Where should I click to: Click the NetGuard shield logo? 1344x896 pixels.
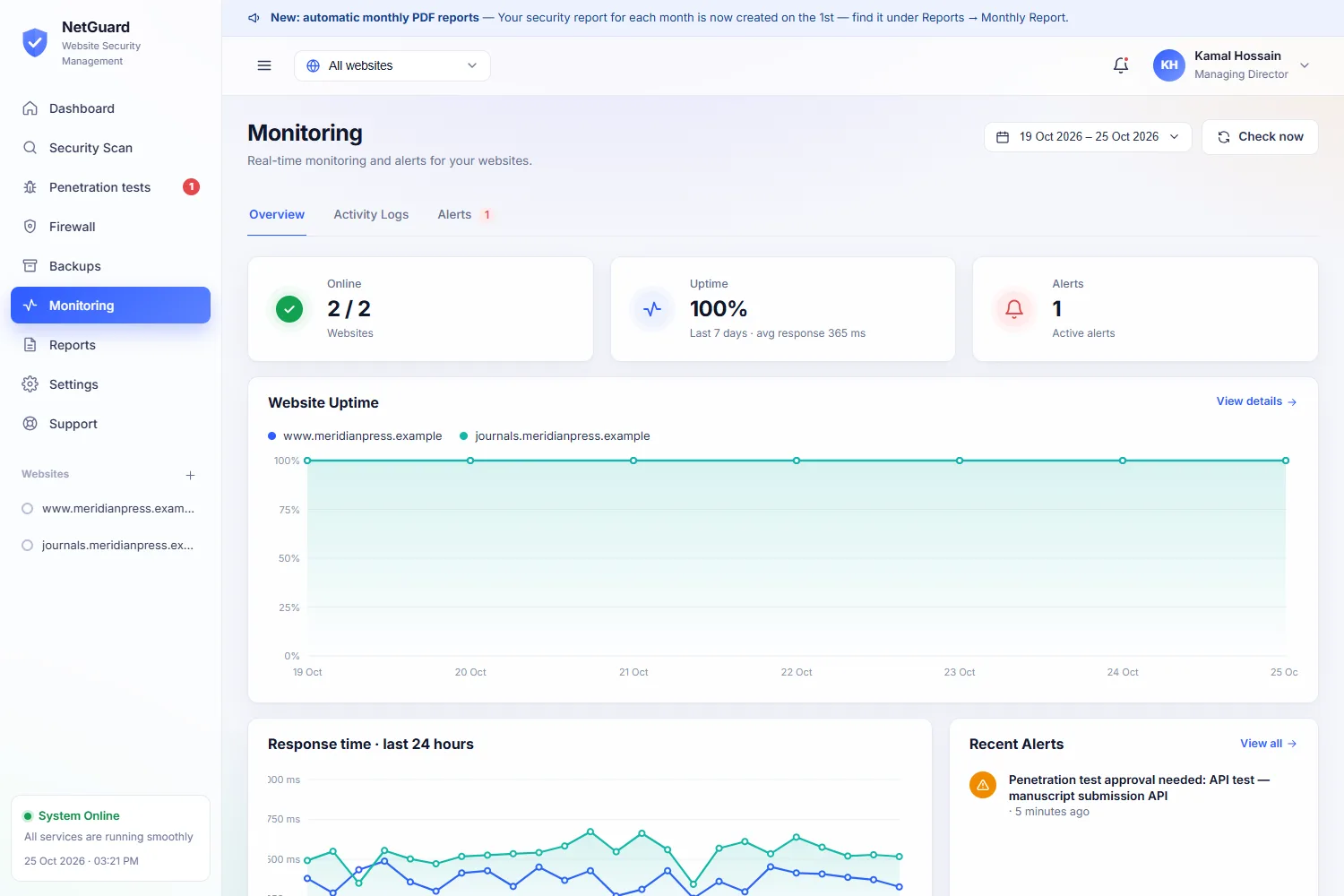[35, 42]
